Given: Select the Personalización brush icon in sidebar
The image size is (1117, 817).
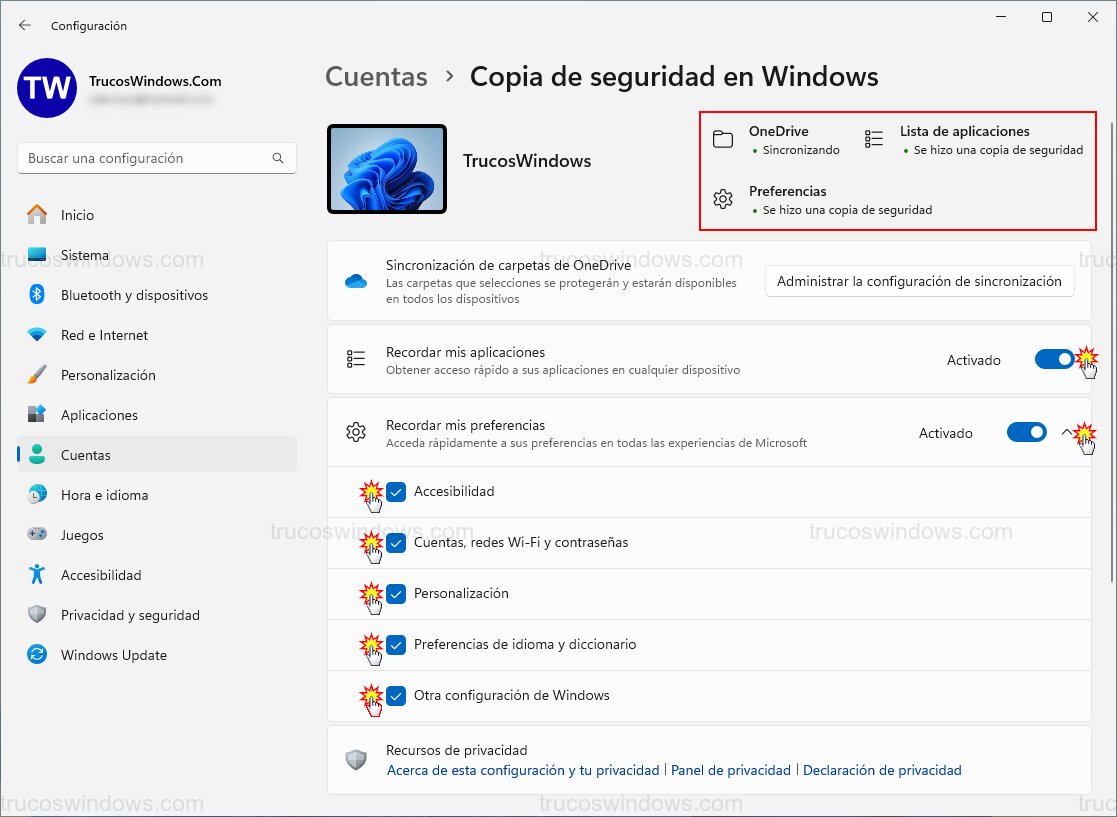Looking at the screenshot, I should 36,375.
